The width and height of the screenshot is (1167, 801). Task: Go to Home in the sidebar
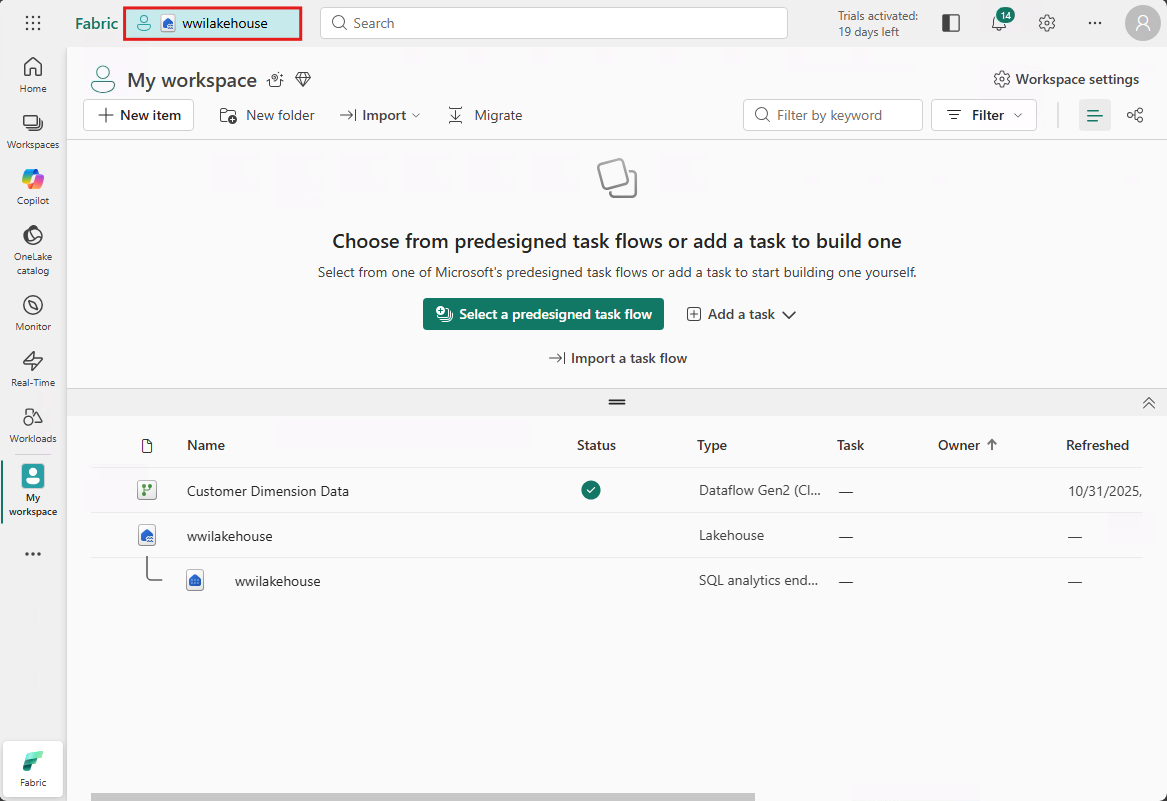[x=33, y=75]
